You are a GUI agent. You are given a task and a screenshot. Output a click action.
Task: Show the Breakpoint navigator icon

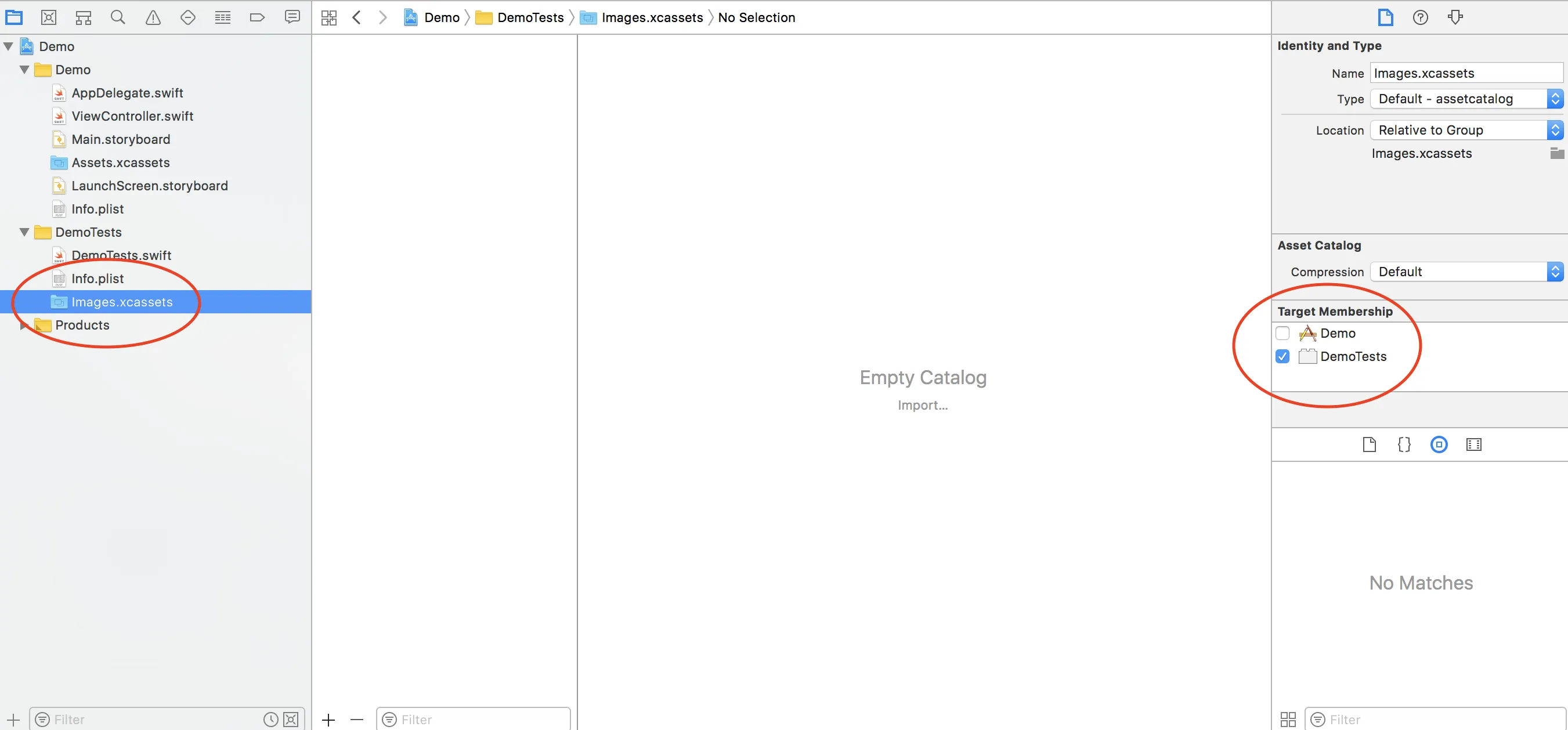(258, 17)
